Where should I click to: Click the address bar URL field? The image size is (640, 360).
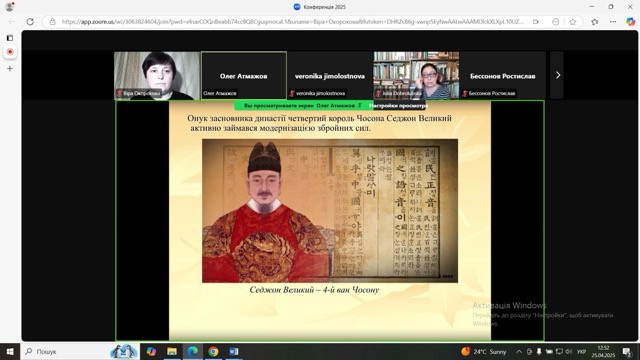point(292,22)
